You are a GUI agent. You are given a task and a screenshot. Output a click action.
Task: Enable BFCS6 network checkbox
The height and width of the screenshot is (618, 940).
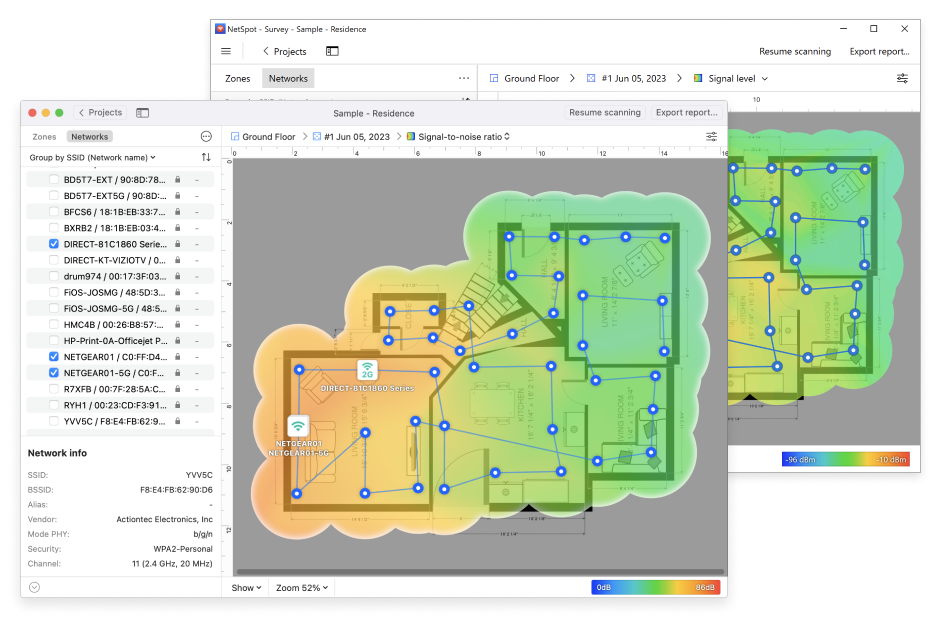tap(54, 212)
